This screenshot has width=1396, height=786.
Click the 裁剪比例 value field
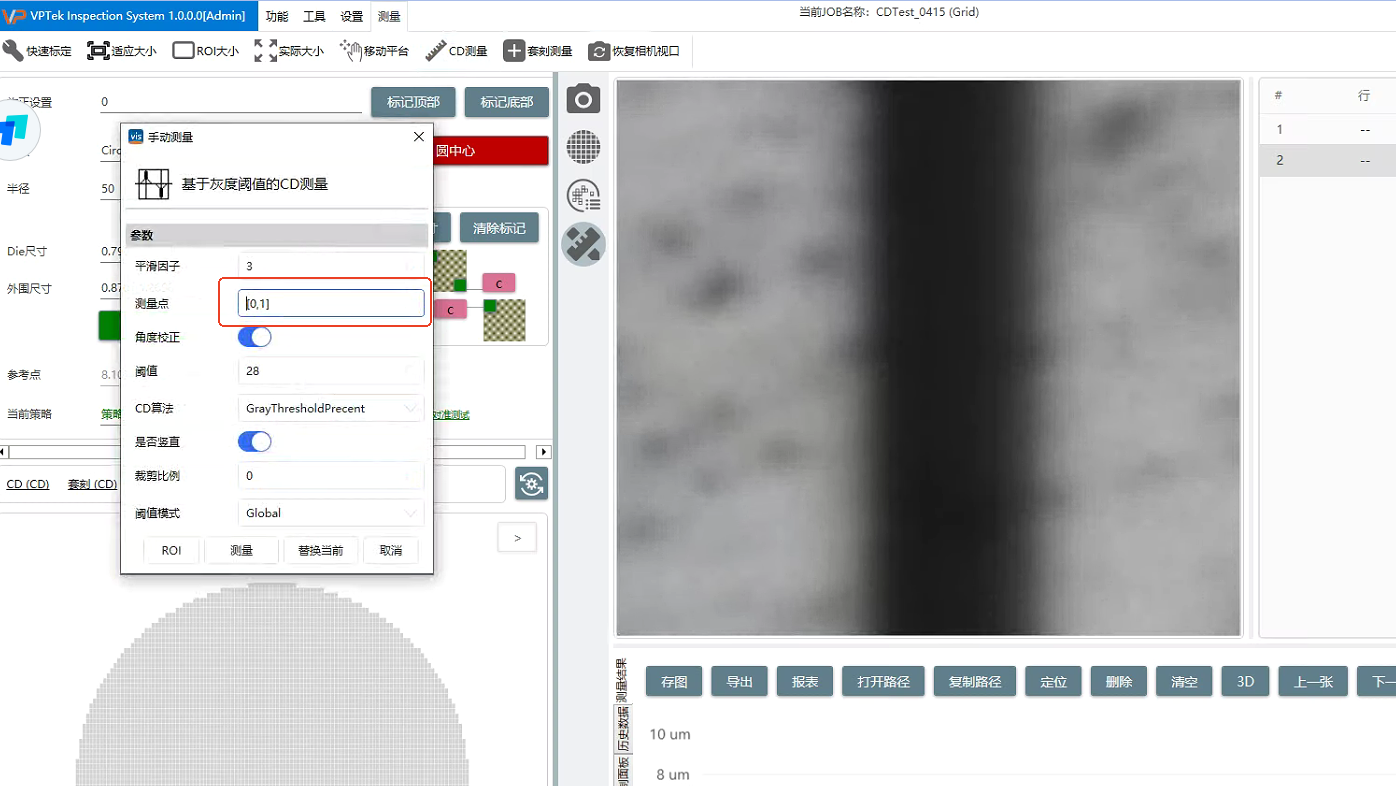point(331,476)
